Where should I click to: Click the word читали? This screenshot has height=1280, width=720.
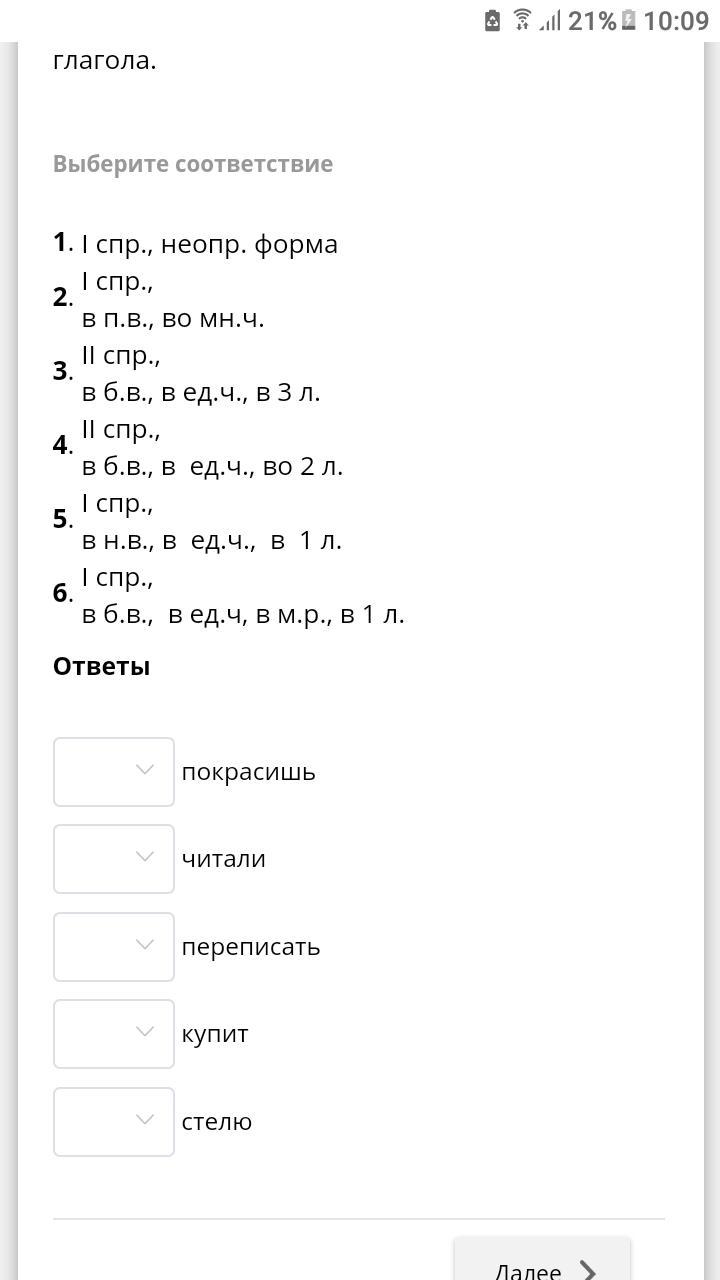click(x=223, y=859)
